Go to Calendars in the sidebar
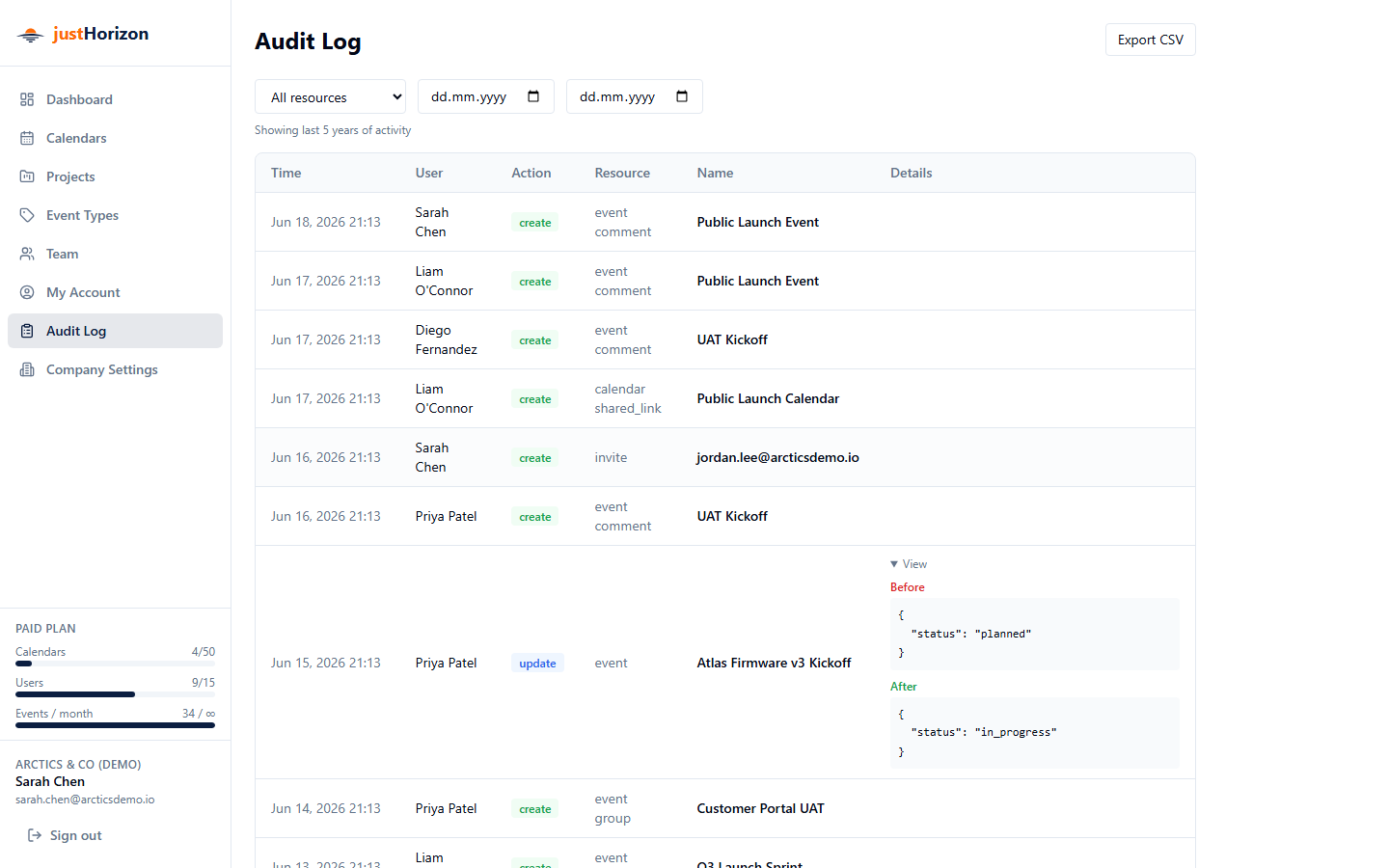 (115, 138)
